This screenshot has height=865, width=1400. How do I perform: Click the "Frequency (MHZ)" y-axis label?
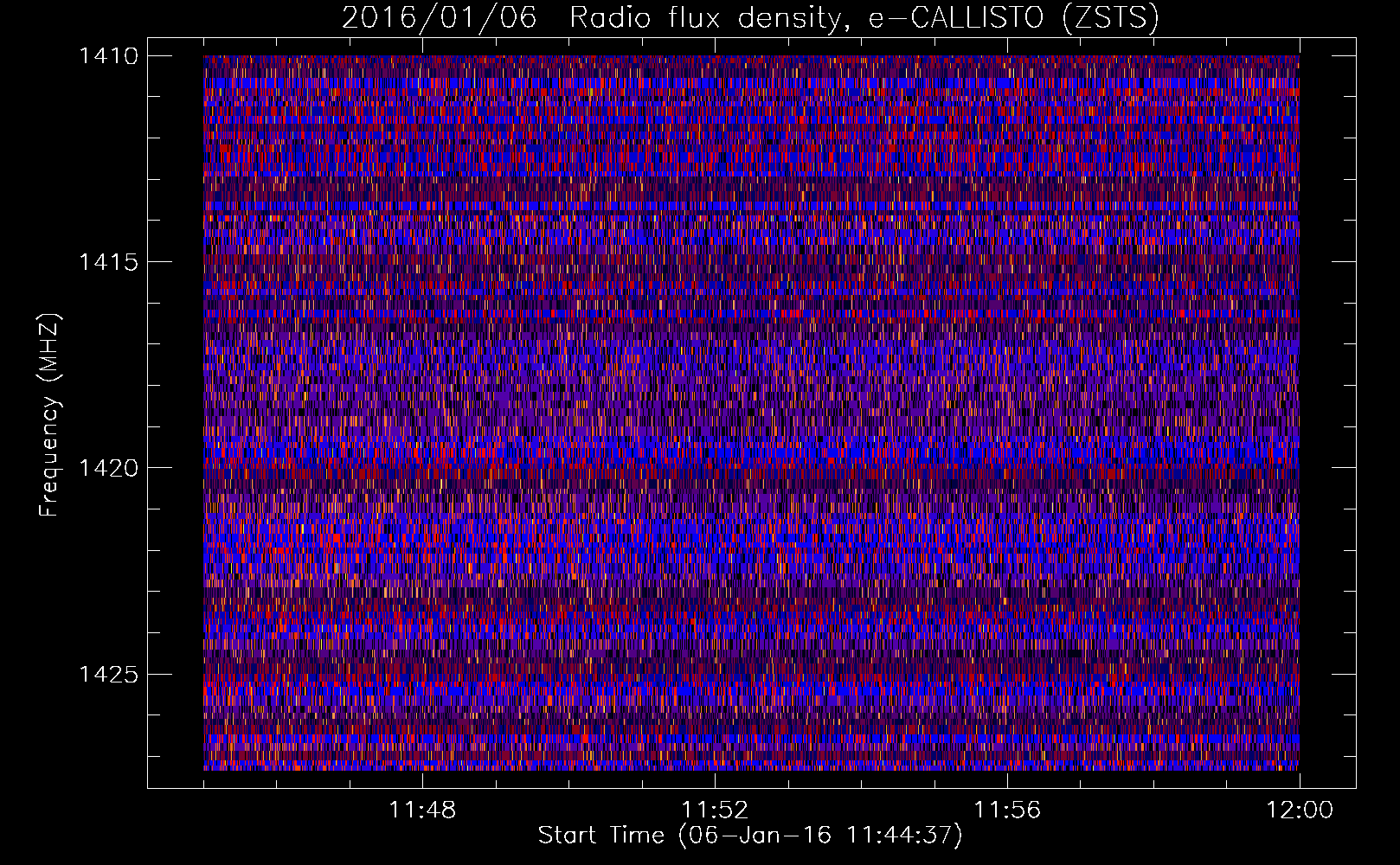[x=50, y=415]
